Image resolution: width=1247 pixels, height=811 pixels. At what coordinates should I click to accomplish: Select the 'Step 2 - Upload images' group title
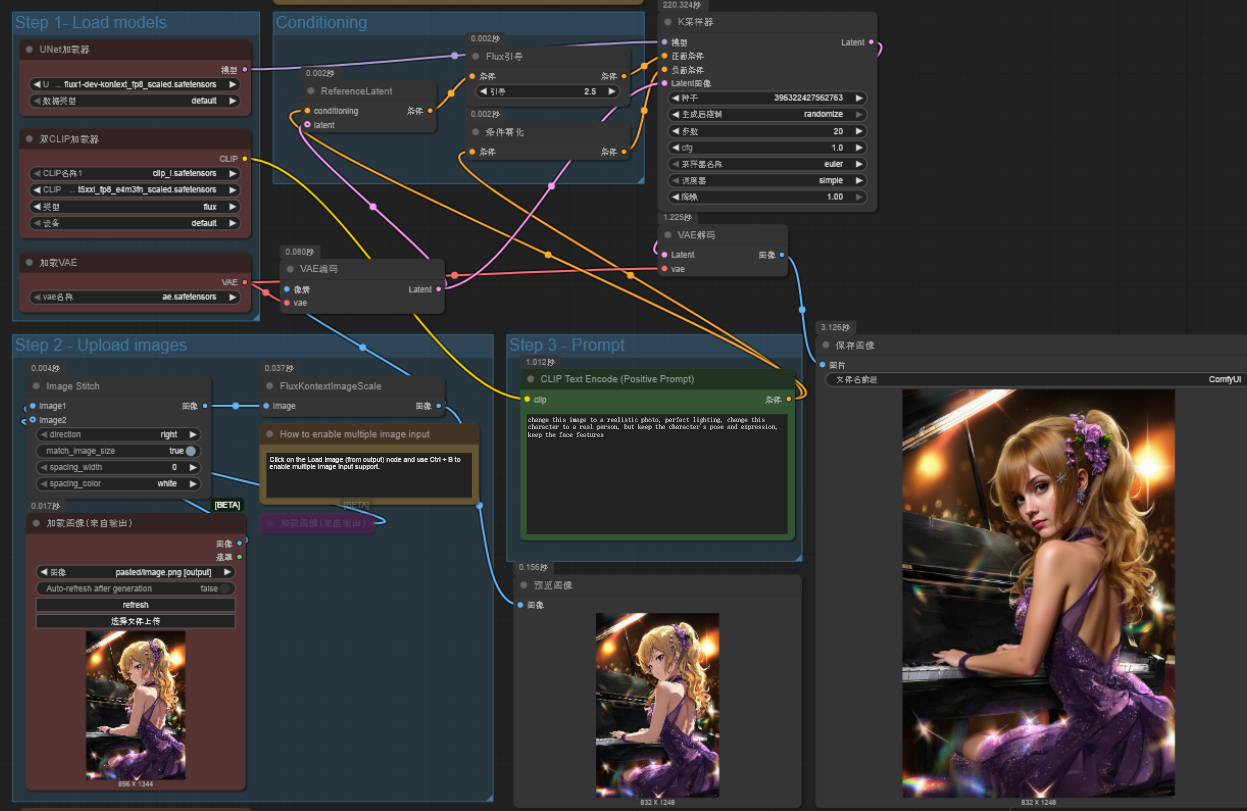pos(101,345)
